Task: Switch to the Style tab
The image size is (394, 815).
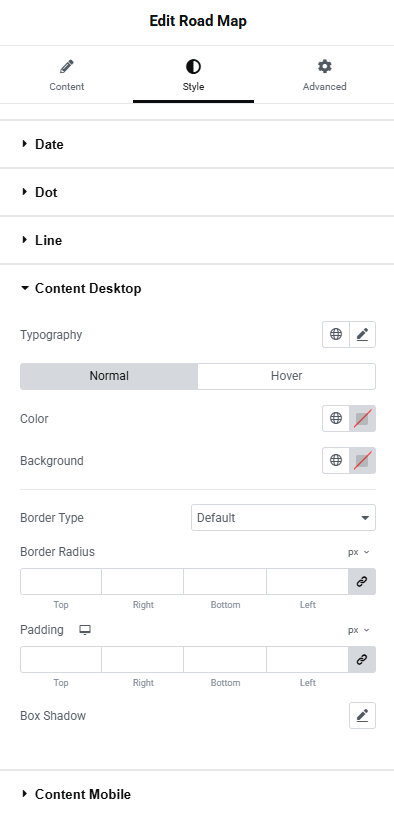Action: (x=193, y=75)
